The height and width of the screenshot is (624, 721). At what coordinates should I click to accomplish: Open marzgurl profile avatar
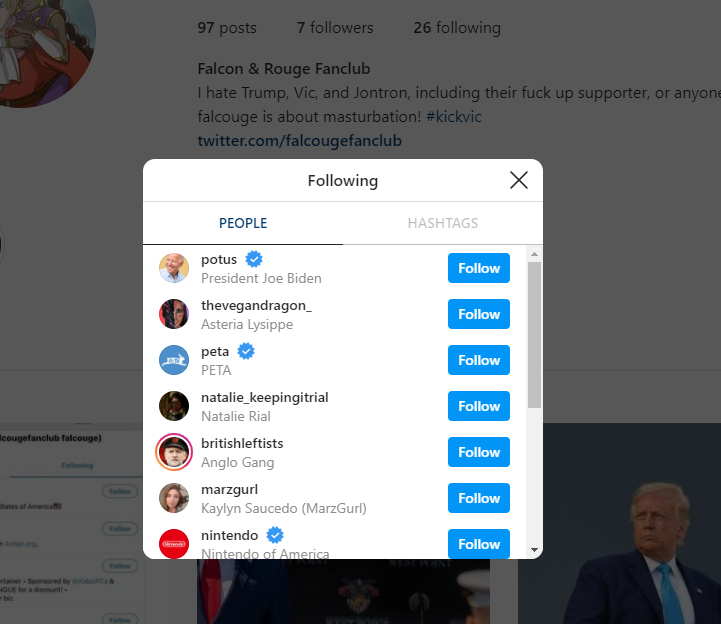[x=174, y=498]
